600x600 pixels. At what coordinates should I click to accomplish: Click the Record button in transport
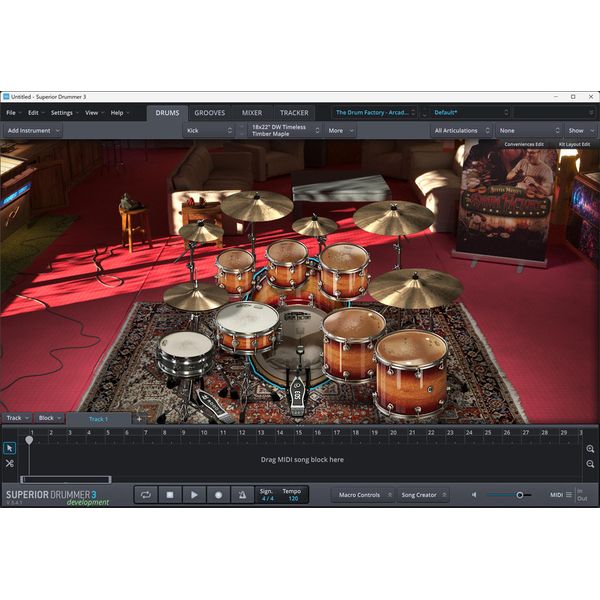tap(218, 495)
